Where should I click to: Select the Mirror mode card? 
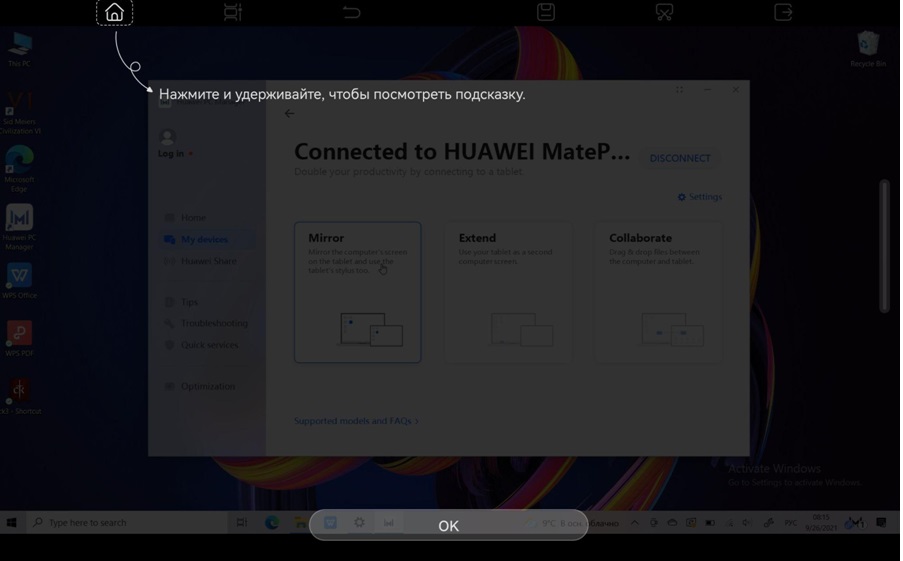click(357, 292)
